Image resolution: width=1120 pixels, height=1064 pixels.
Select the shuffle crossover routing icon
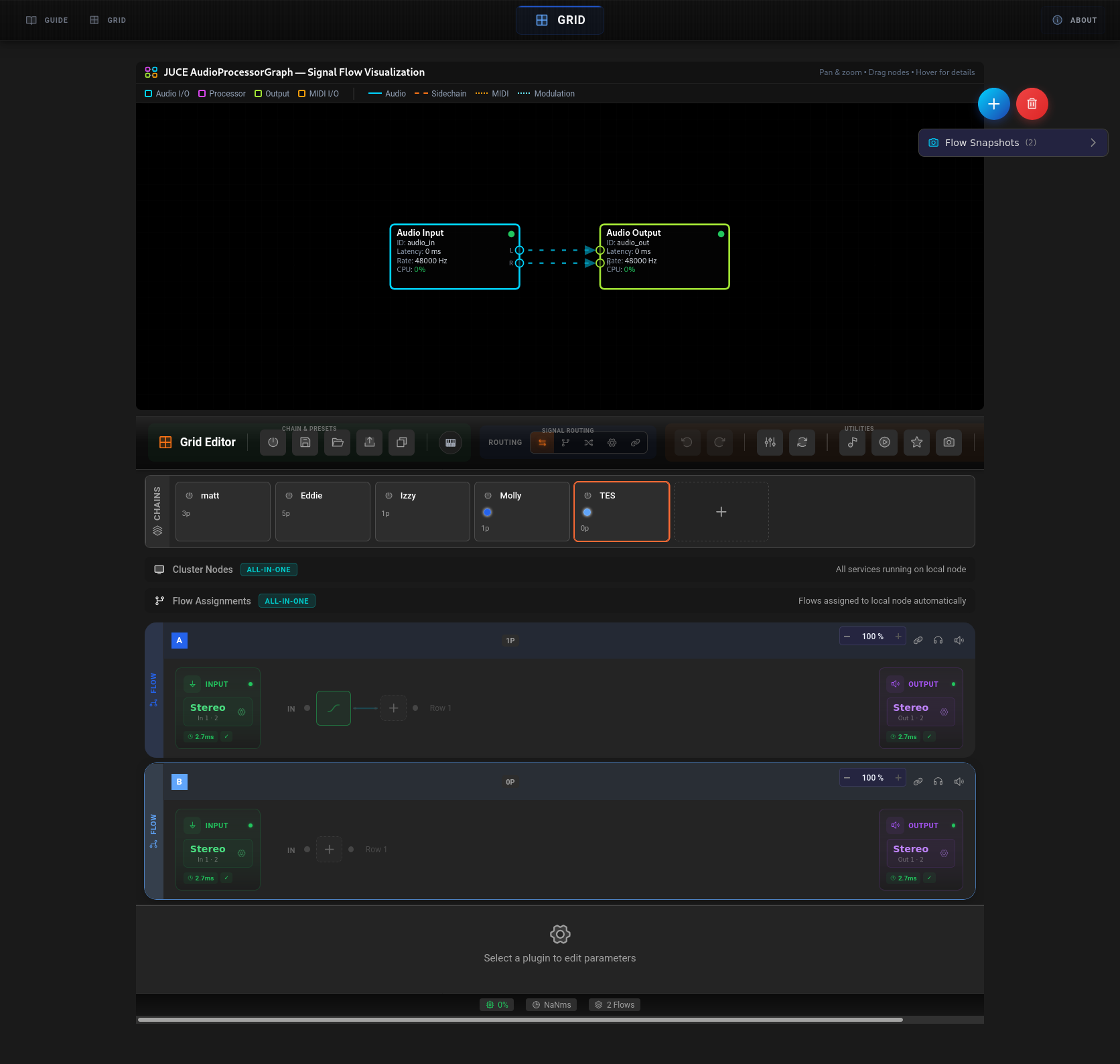[x=589, y=442]
